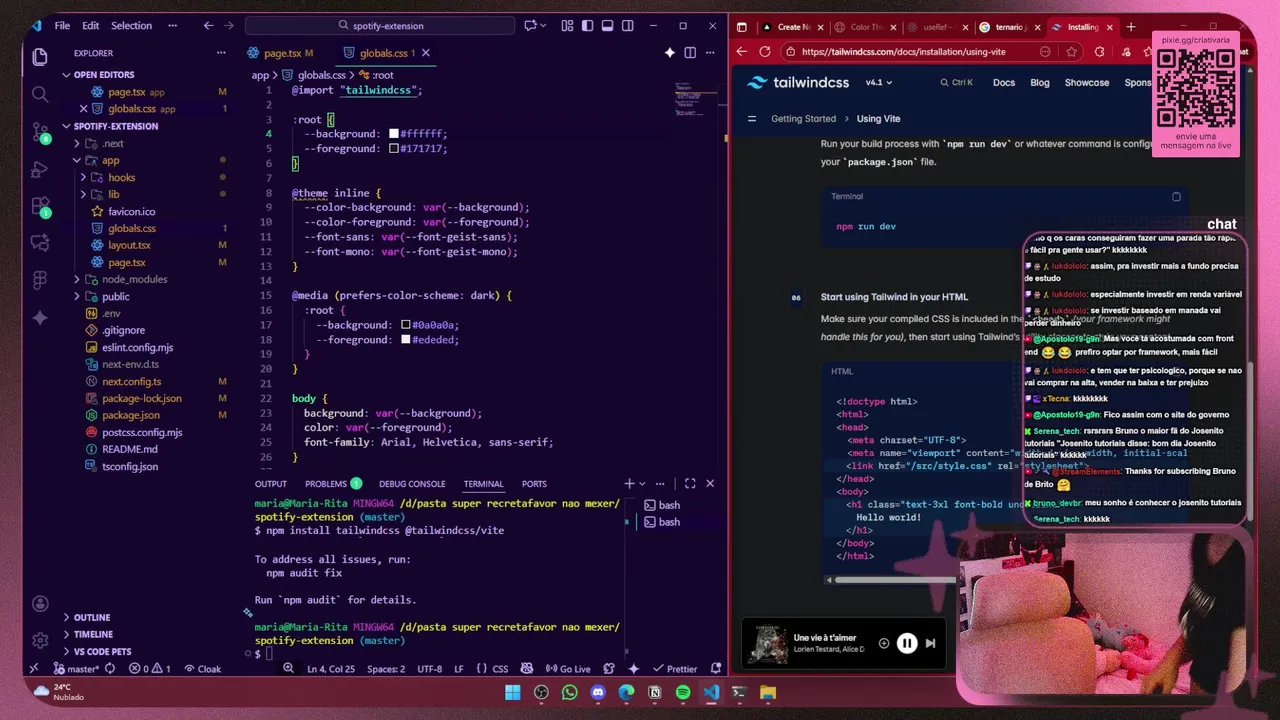The height and width of the screenshot is (720, 1280).
Task: Open the ternario Google browser tab
Action: [x=1010, y=27]
